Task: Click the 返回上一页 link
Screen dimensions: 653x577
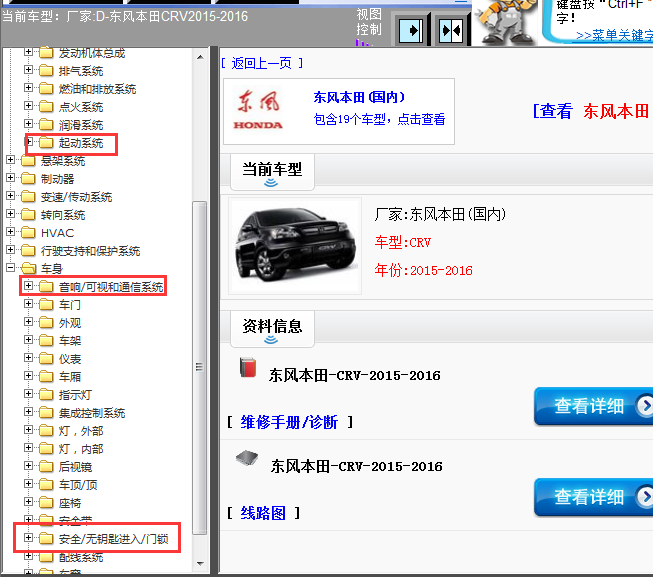Action: [x=262, y=63]
